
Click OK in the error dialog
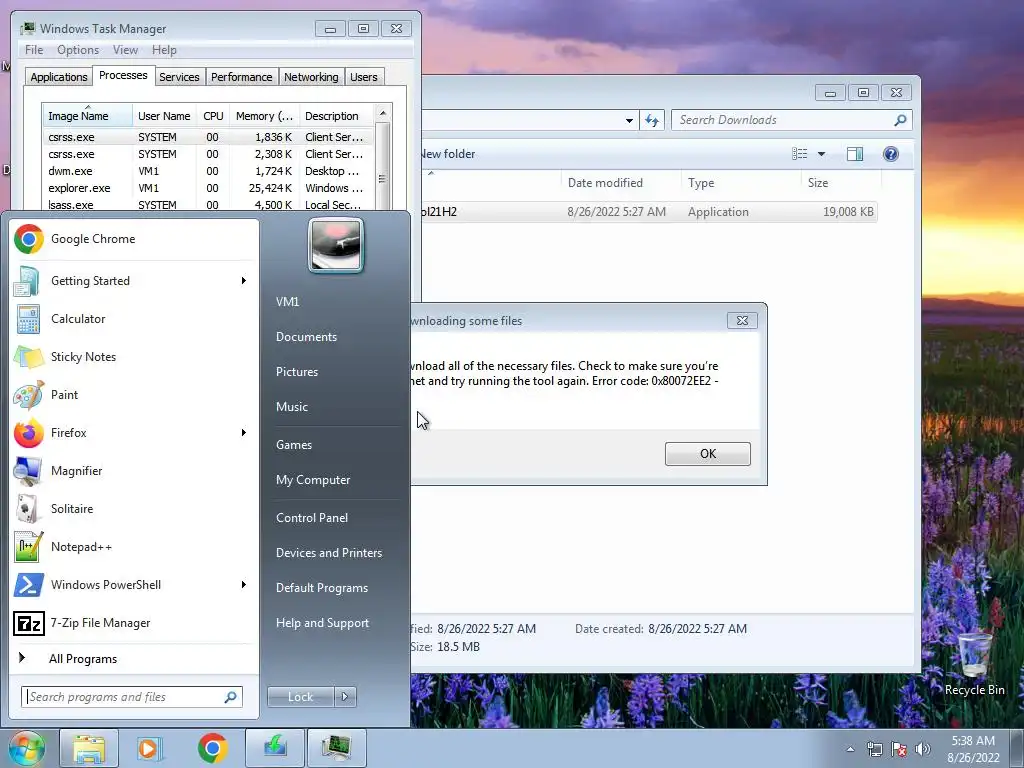707,454
